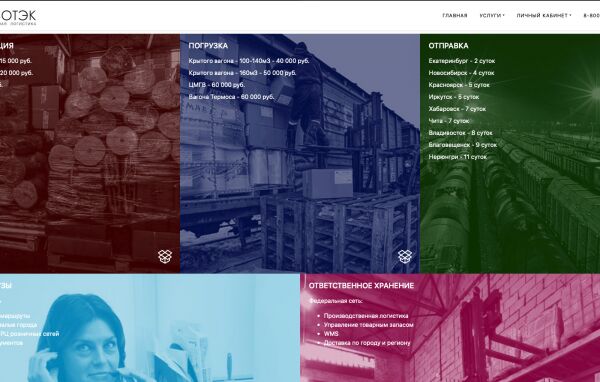Click the 'WMS' bullet item
This screenshot has height=382, width=600.
[331, 334]
